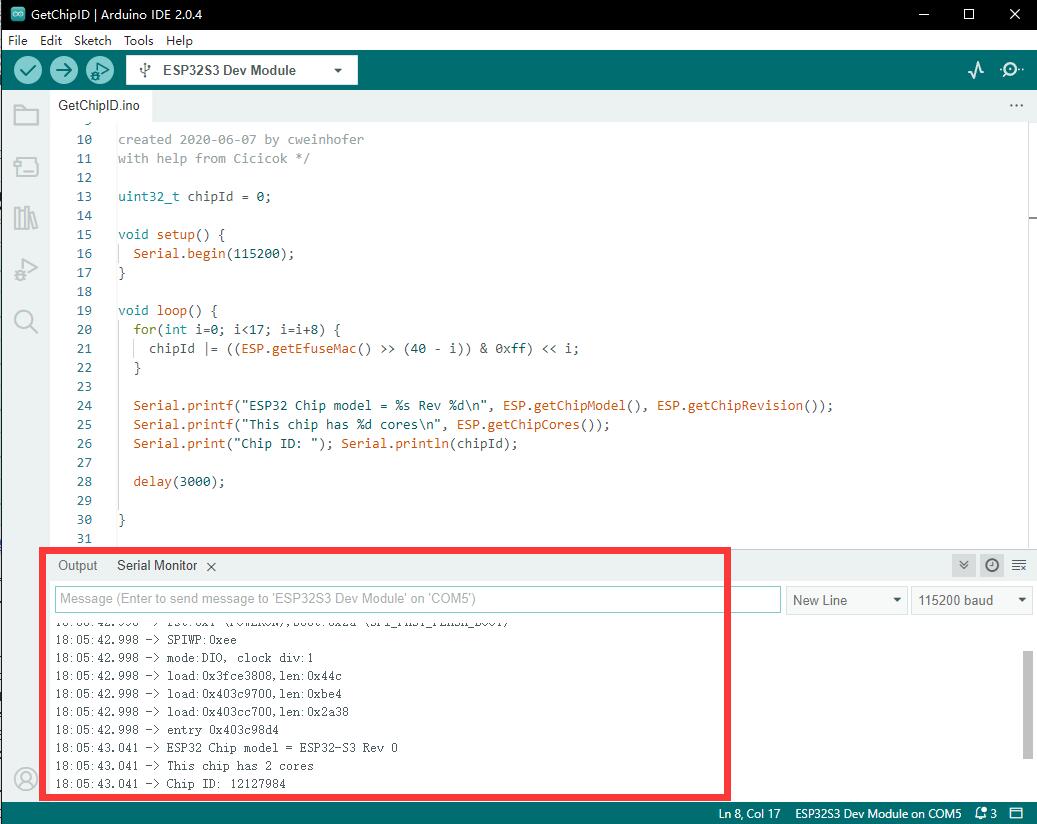Upload the sketch with the arrow button

coord(64,70)
